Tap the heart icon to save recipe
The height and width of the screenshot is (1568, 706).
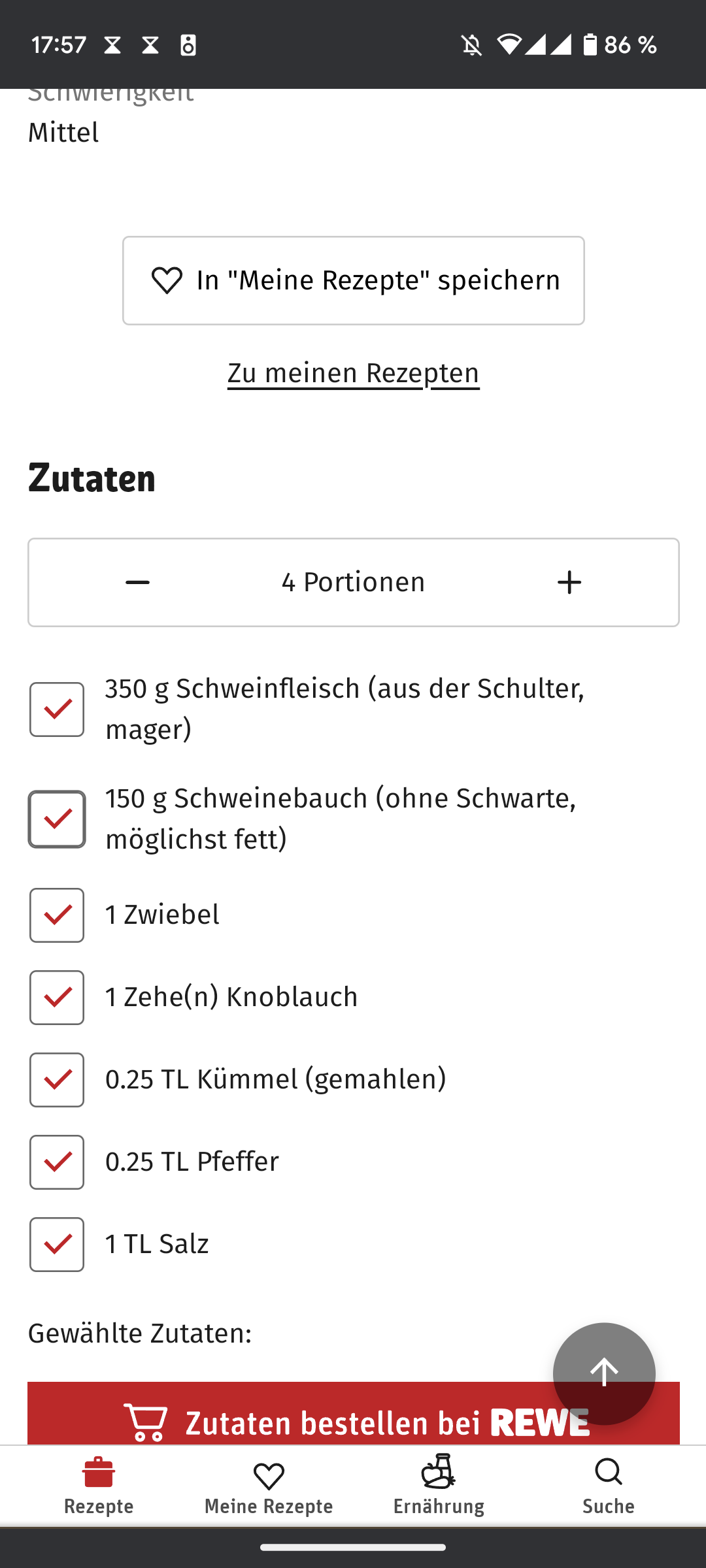coord(167,281)
